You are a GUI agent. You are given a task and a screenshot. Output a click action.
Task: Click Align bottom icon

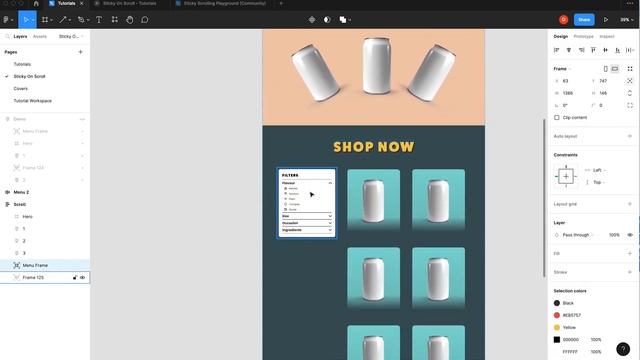(618, 50)
